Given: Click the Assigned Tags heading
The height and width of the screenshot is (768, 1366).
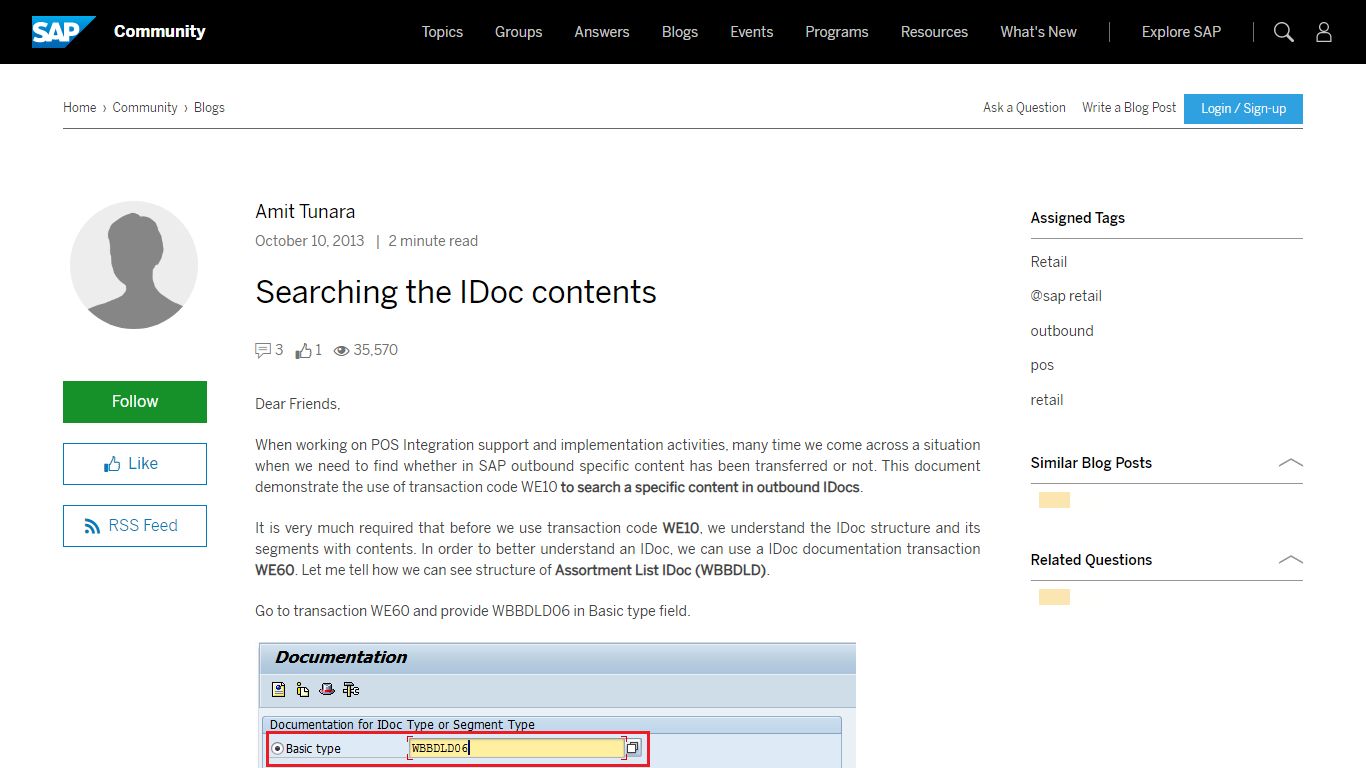Looking at the screenshot, I should tap(1078, 218).
